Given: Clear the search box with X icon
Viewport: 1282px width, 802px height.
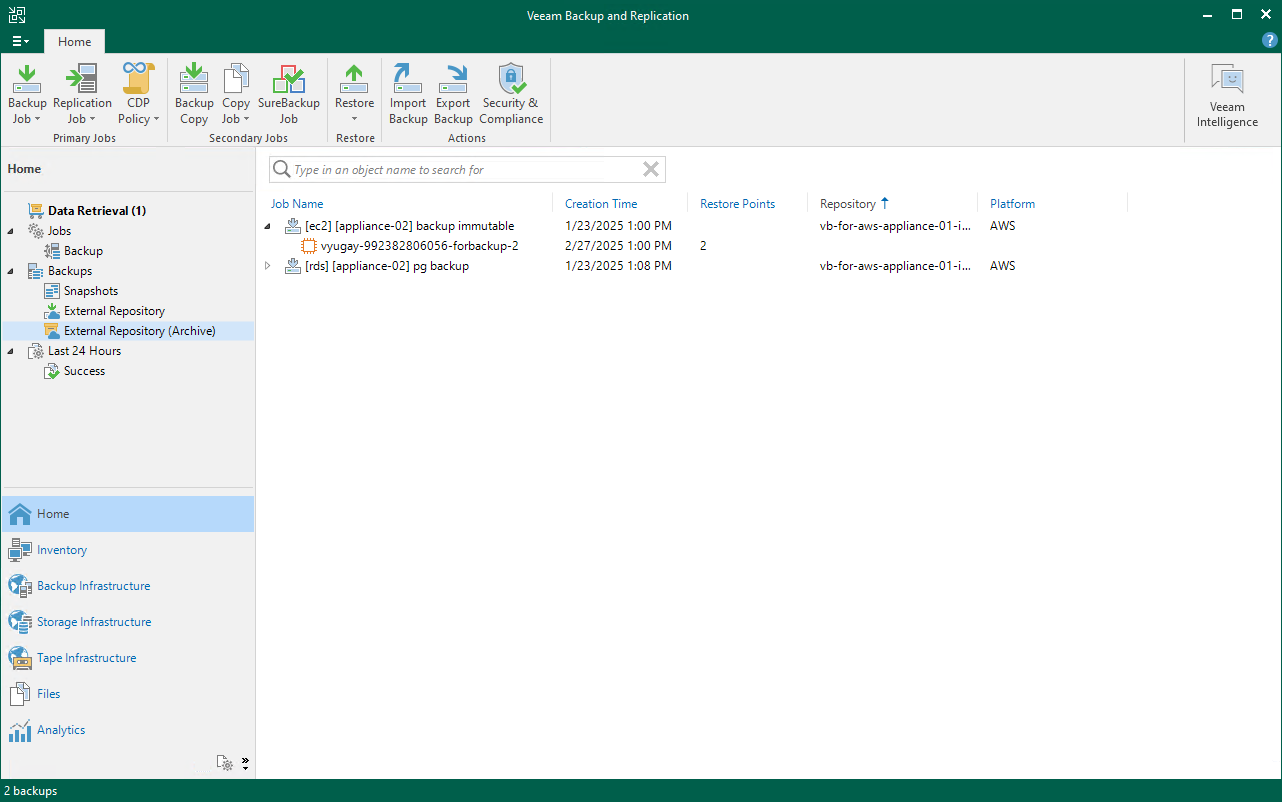Looking at the screenshot, I should point(651,170).
